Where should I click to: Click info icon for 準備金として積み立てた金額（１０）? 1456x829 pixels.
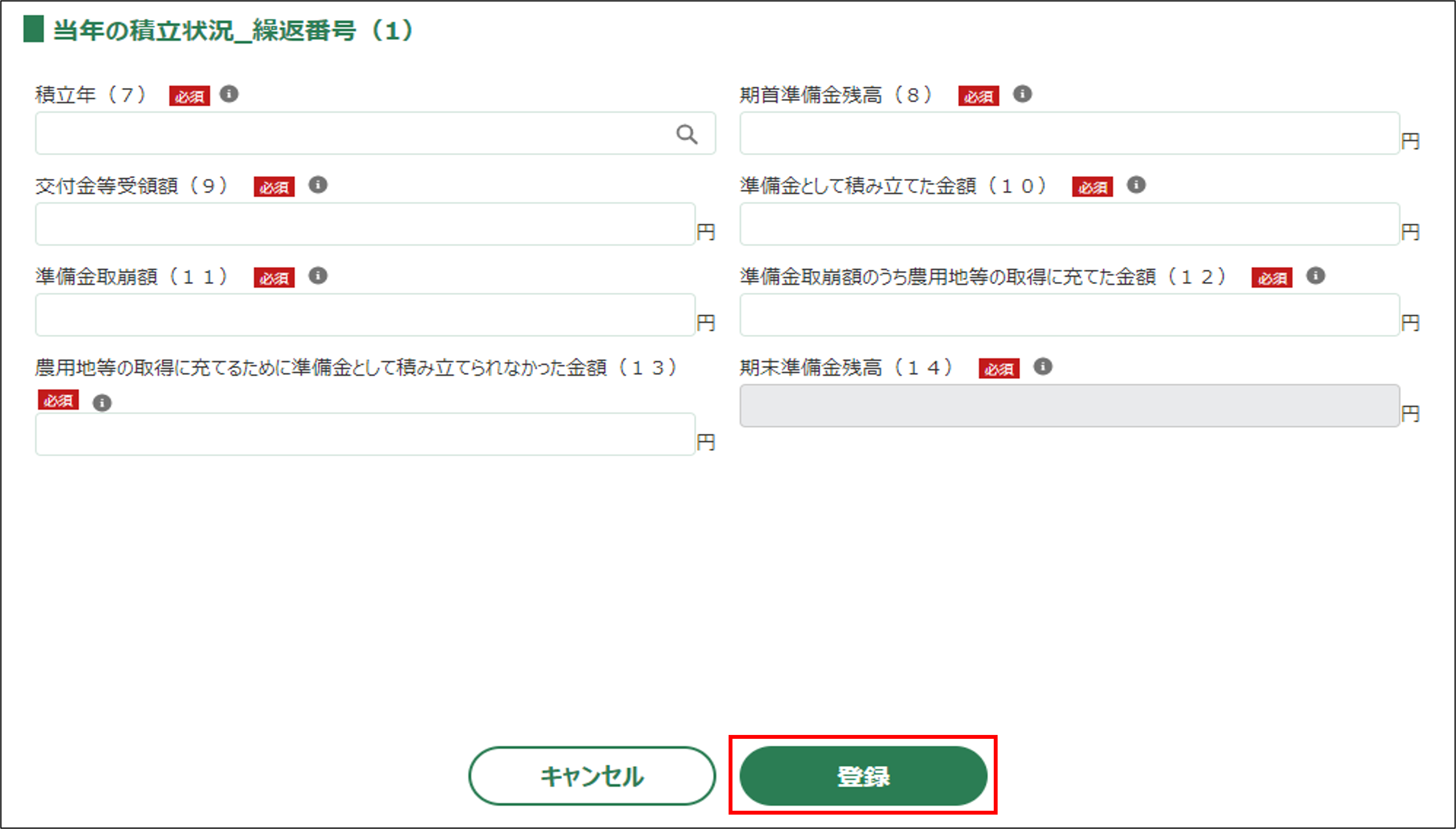click(1136, 185)
